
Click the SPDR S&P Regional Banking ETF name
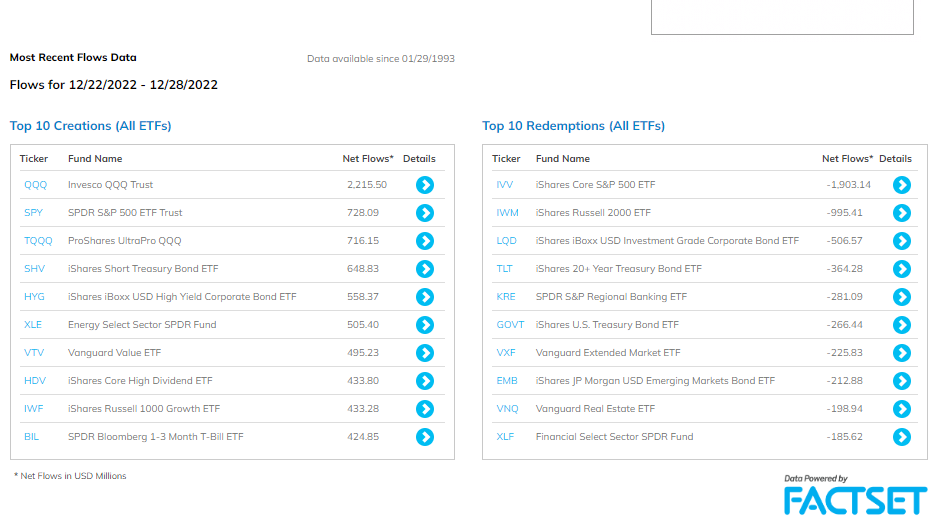[x=611, y=297]
